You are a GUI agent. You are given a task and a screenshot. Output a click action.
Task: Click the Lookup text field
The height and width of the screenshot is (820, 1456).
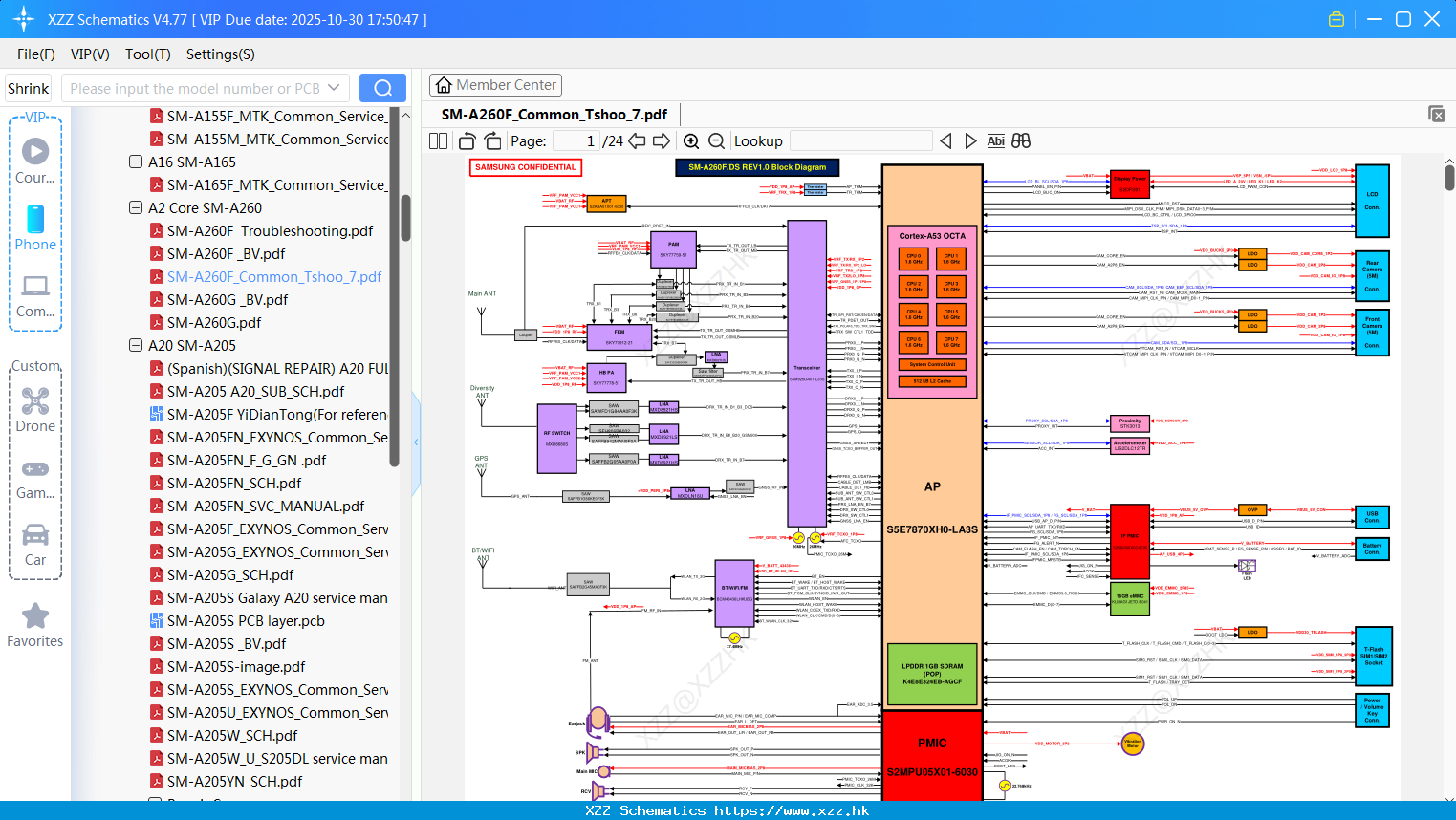(x=860, y=141)
